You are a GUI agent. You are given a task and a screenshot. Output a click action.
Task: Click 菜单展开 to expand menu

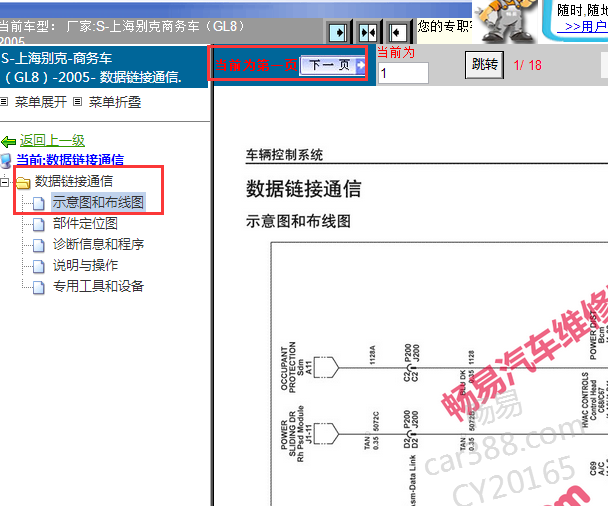(41, 102)
